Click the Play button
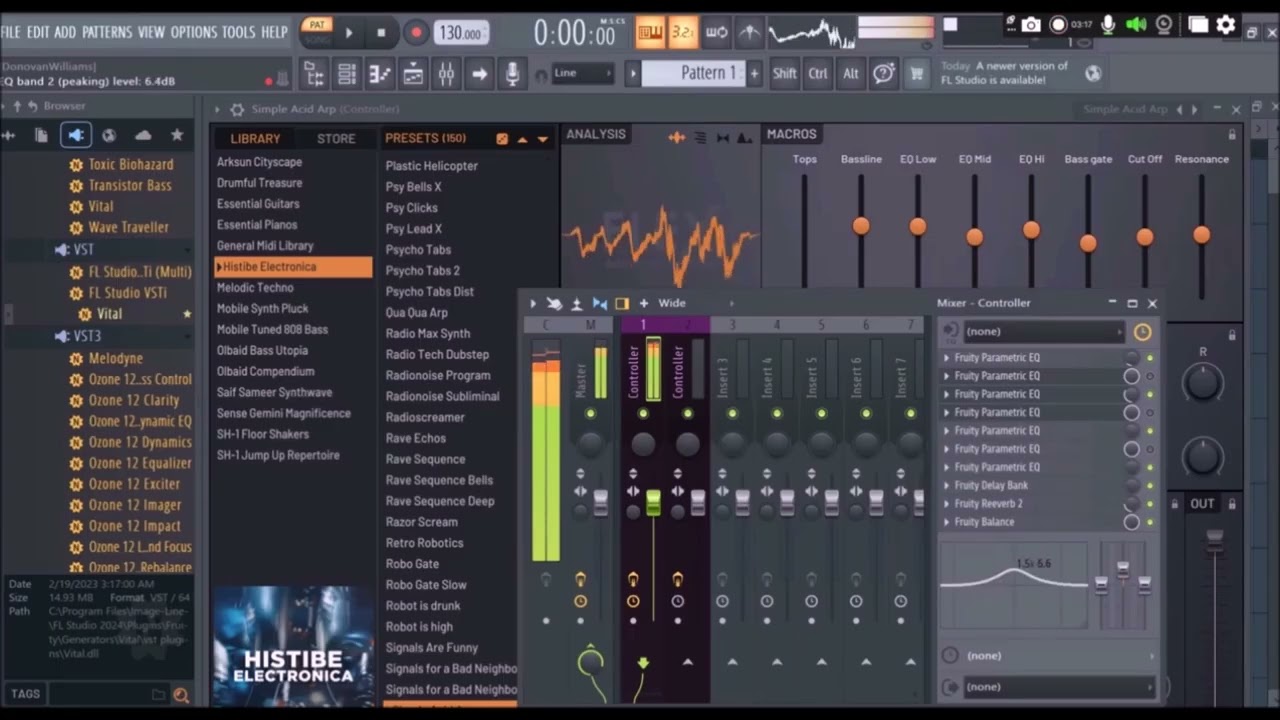This screenshot has width=1280, height=720. (x=349, y=33)
